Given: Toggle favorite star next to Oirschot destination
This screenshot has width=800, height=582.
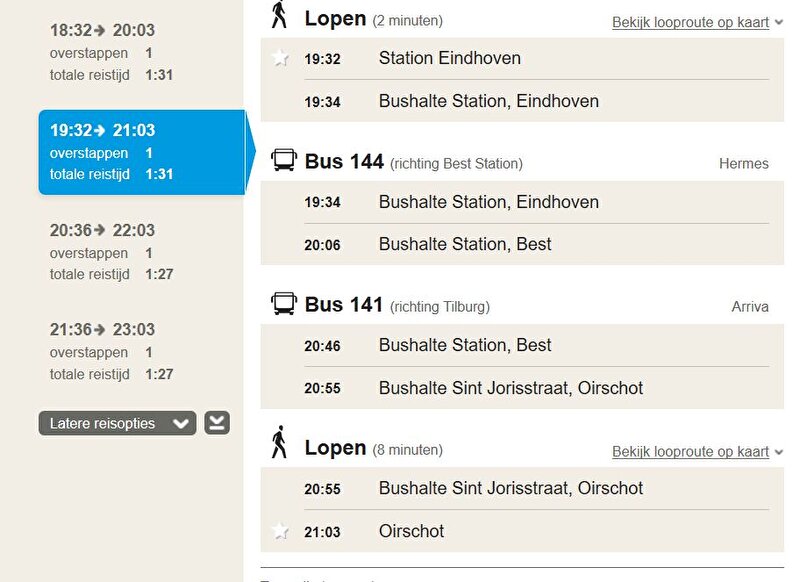Looking at the screenshot, I should pos(281,532).
